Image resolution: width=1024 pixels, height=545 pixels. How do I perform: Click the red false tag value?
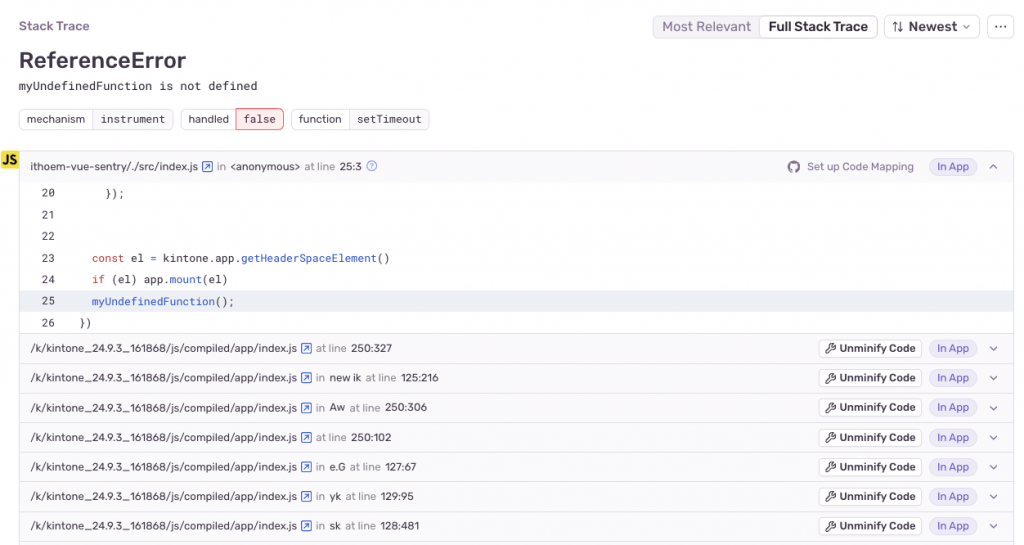click(260, 119)
